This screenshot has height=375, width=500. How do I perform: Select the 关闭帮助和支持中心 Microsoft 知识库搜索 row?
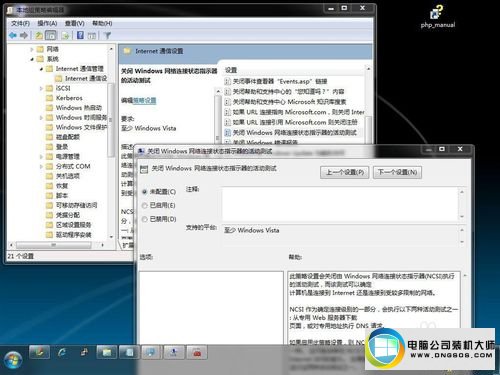(x=285, y=102)
